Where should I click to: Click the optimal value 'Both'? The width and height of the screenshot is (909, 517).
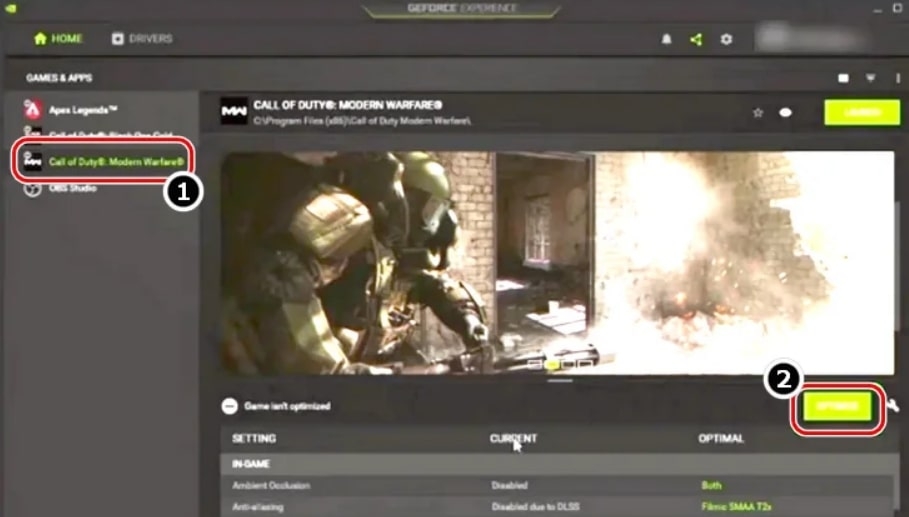(x=711, y=486)
